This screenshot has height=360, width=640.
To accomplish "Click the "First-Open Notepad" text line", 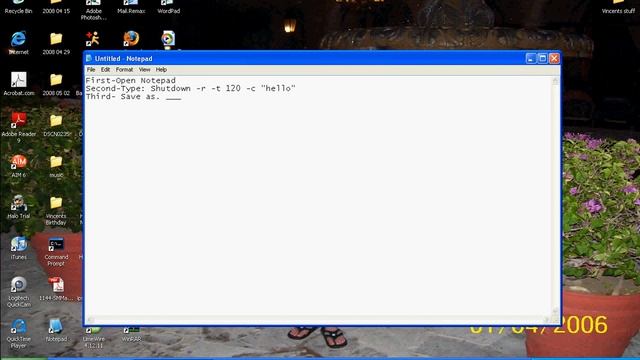I will 131,80.
